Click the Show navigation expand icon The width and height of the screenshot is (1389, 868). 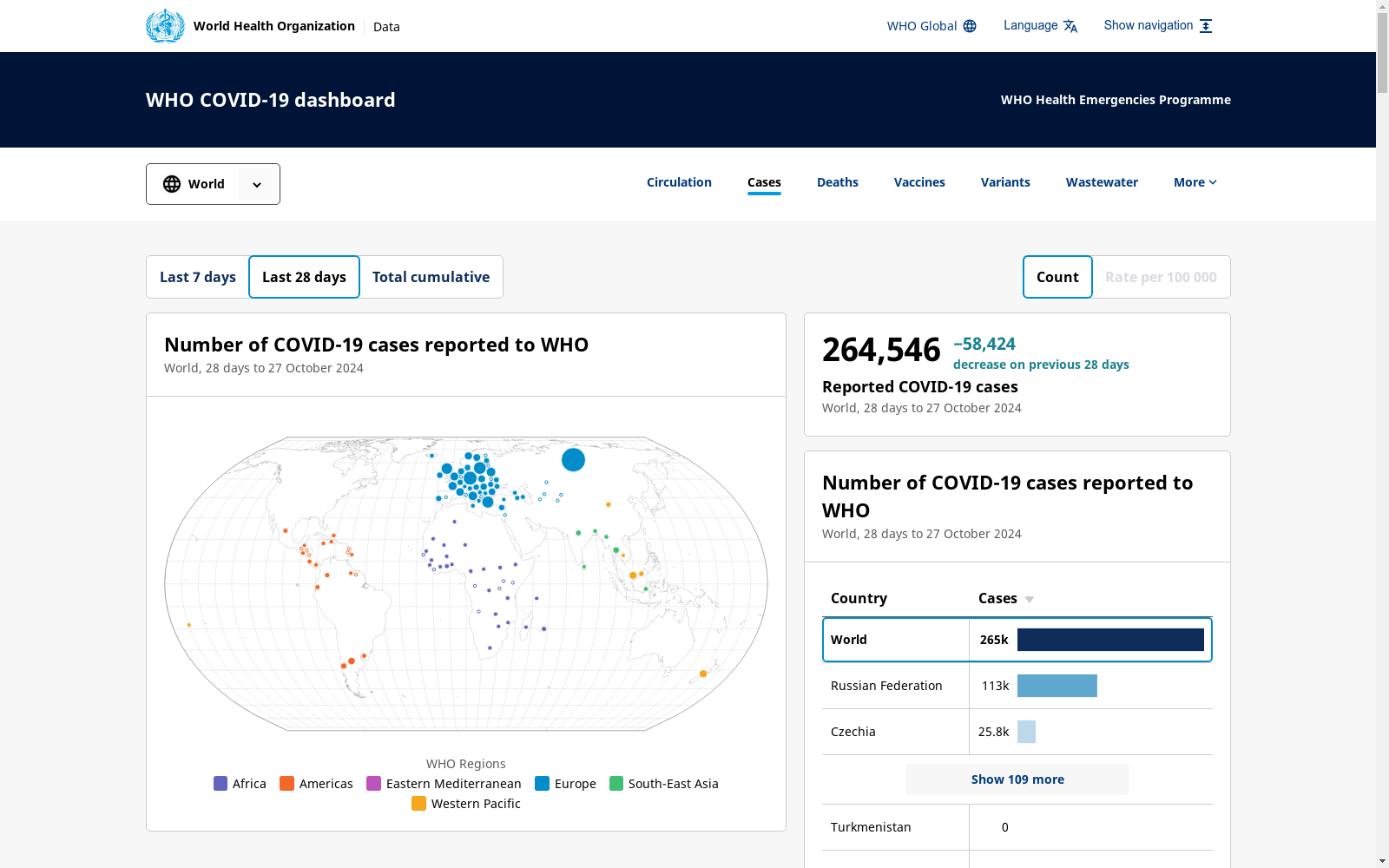[1206, 26]
